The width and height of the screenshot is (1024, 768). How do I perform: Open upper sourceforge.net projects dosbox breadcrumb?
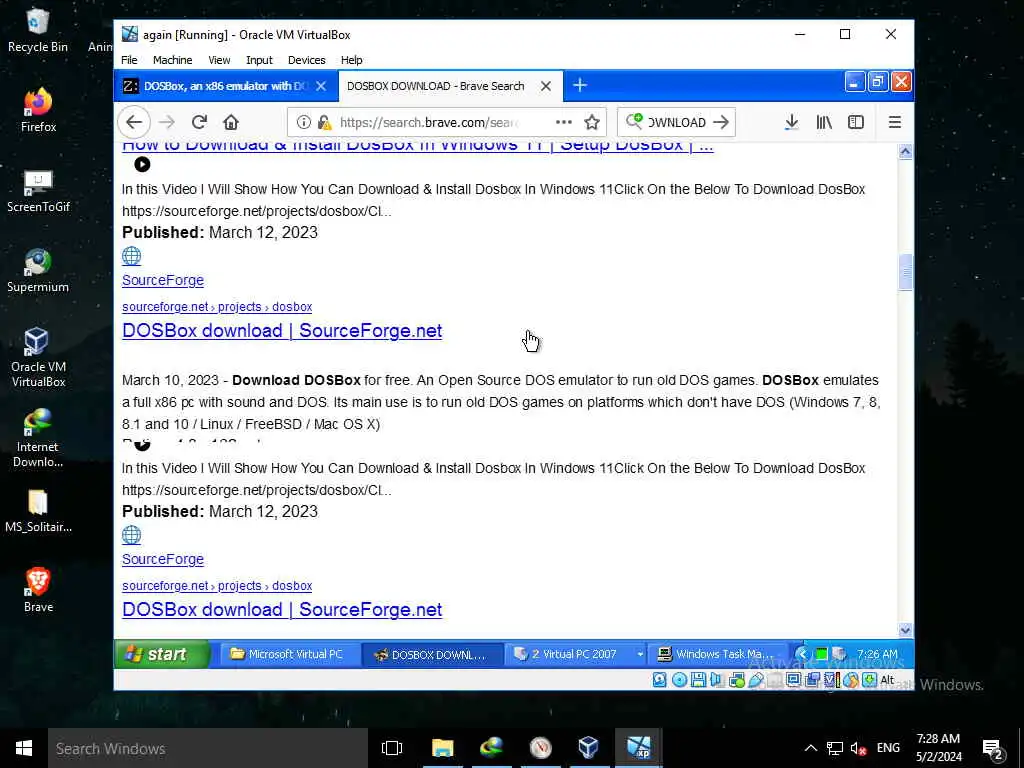[217, 307]
